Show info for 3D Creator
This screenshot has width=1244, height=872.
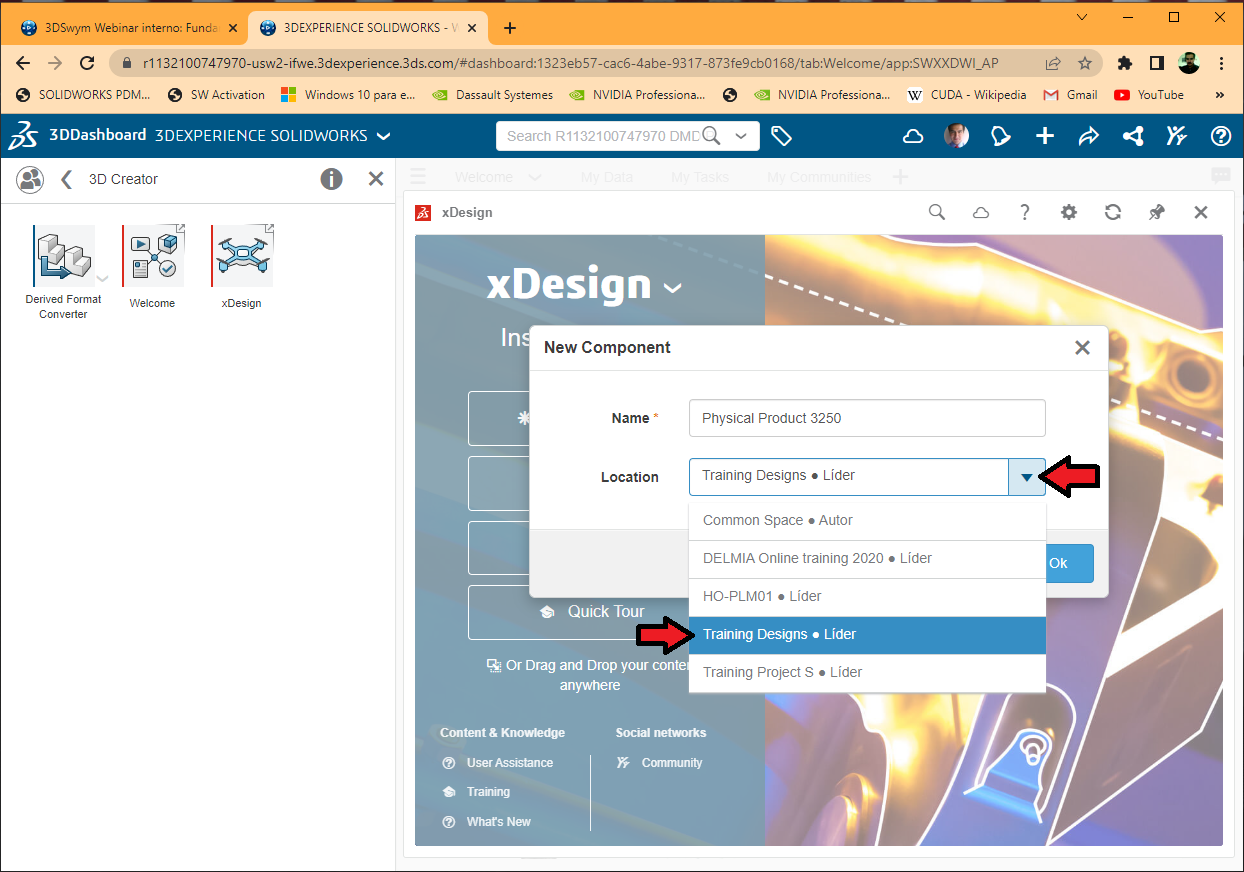tap(331, 179)
